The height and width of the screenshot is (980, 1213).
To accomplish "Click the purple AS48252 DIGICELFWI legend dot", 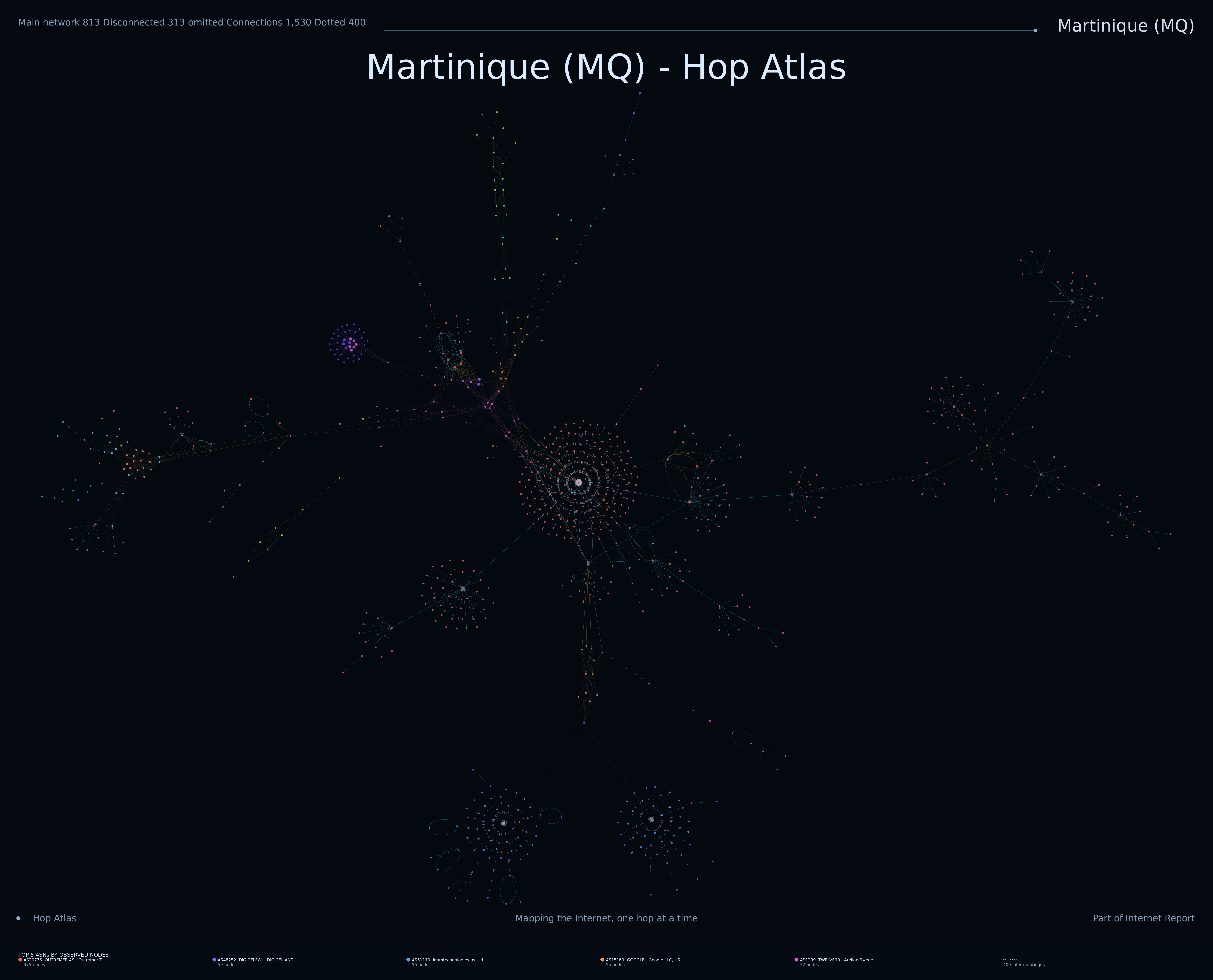I will 214,960.
